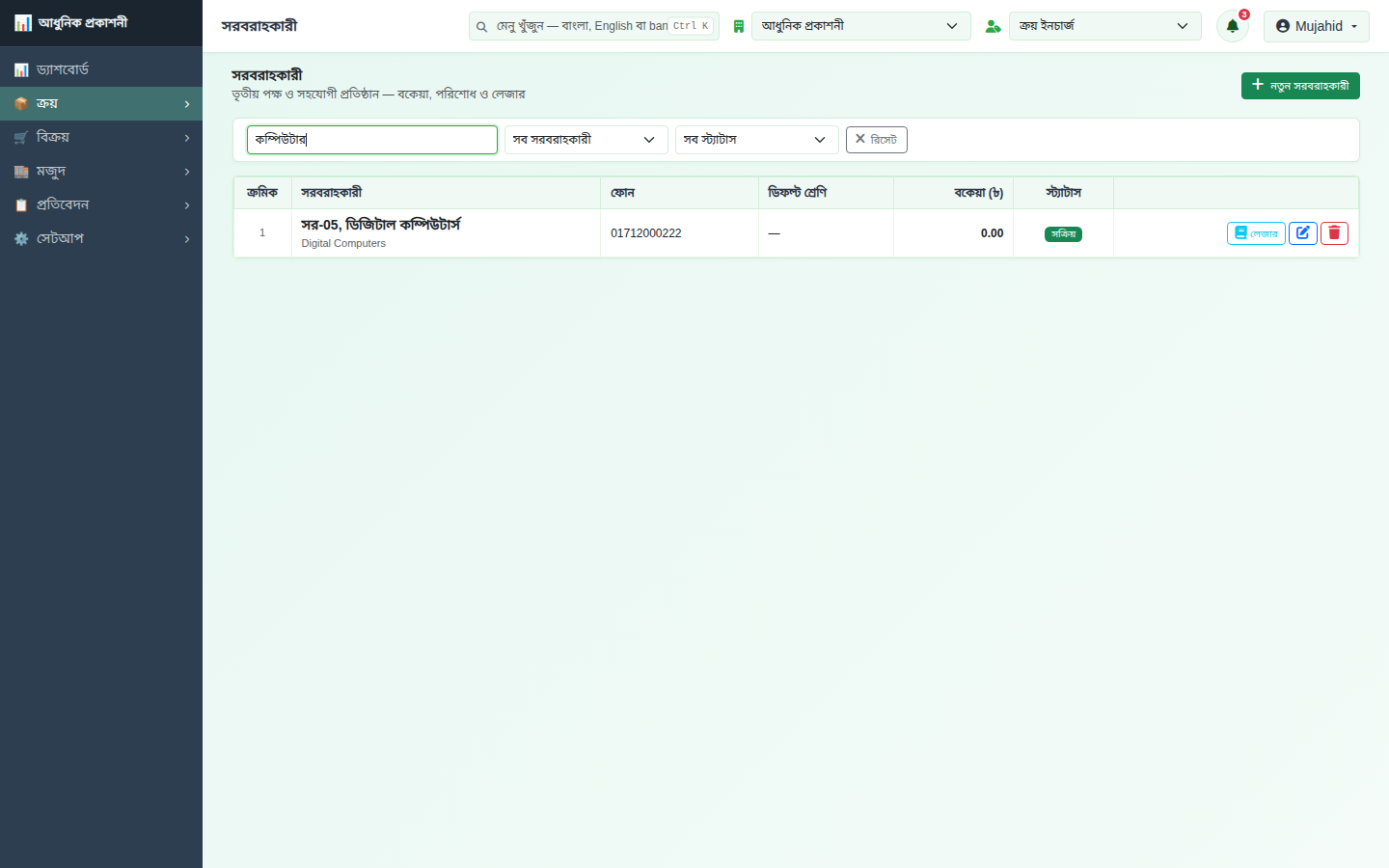The image size is (1389, 868).
Task: Click the search magnifier icon in top bar
Action: (x=481, y=27)
